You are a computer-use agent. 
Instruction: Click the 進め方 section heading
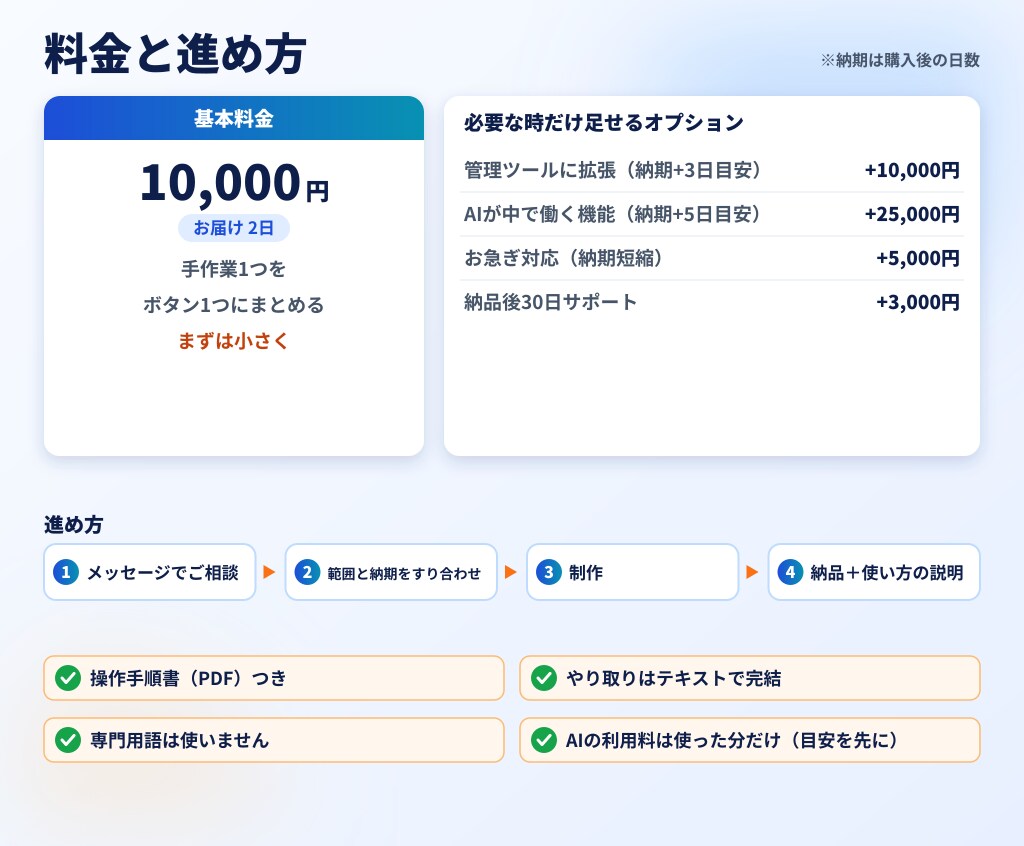pyautogui.click(x=73, y=525)
